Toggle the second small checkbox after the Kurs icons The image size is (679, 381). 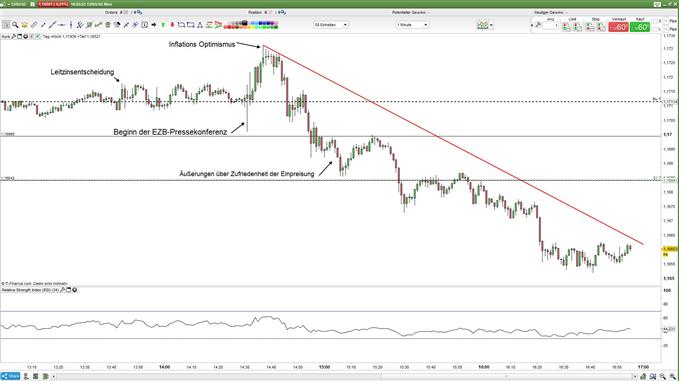click(x=38, y=37)
